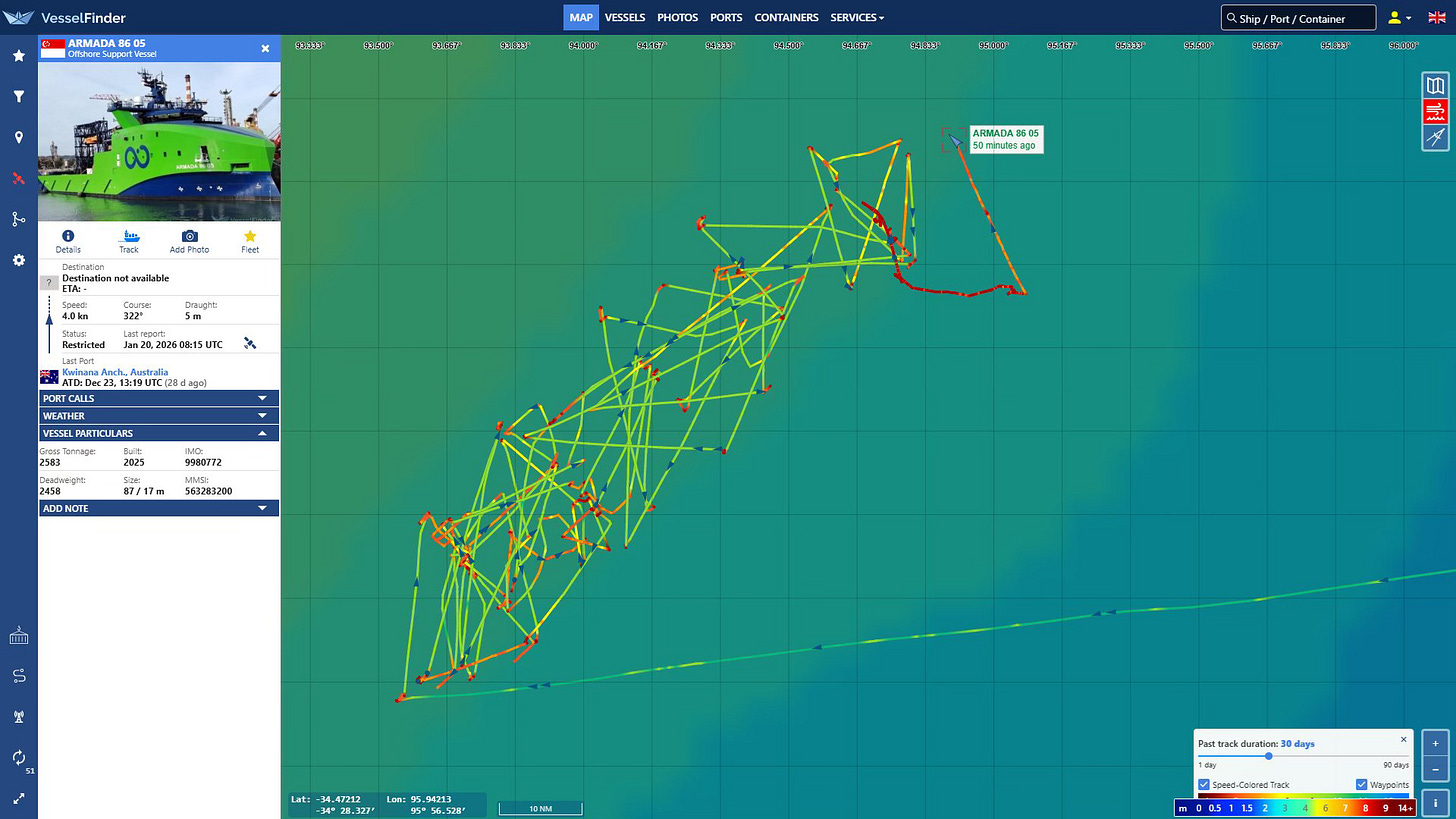1456x819 pixels.
Task: Click the antenna station icon in sidebar
Action: click(x=18, y=716)
